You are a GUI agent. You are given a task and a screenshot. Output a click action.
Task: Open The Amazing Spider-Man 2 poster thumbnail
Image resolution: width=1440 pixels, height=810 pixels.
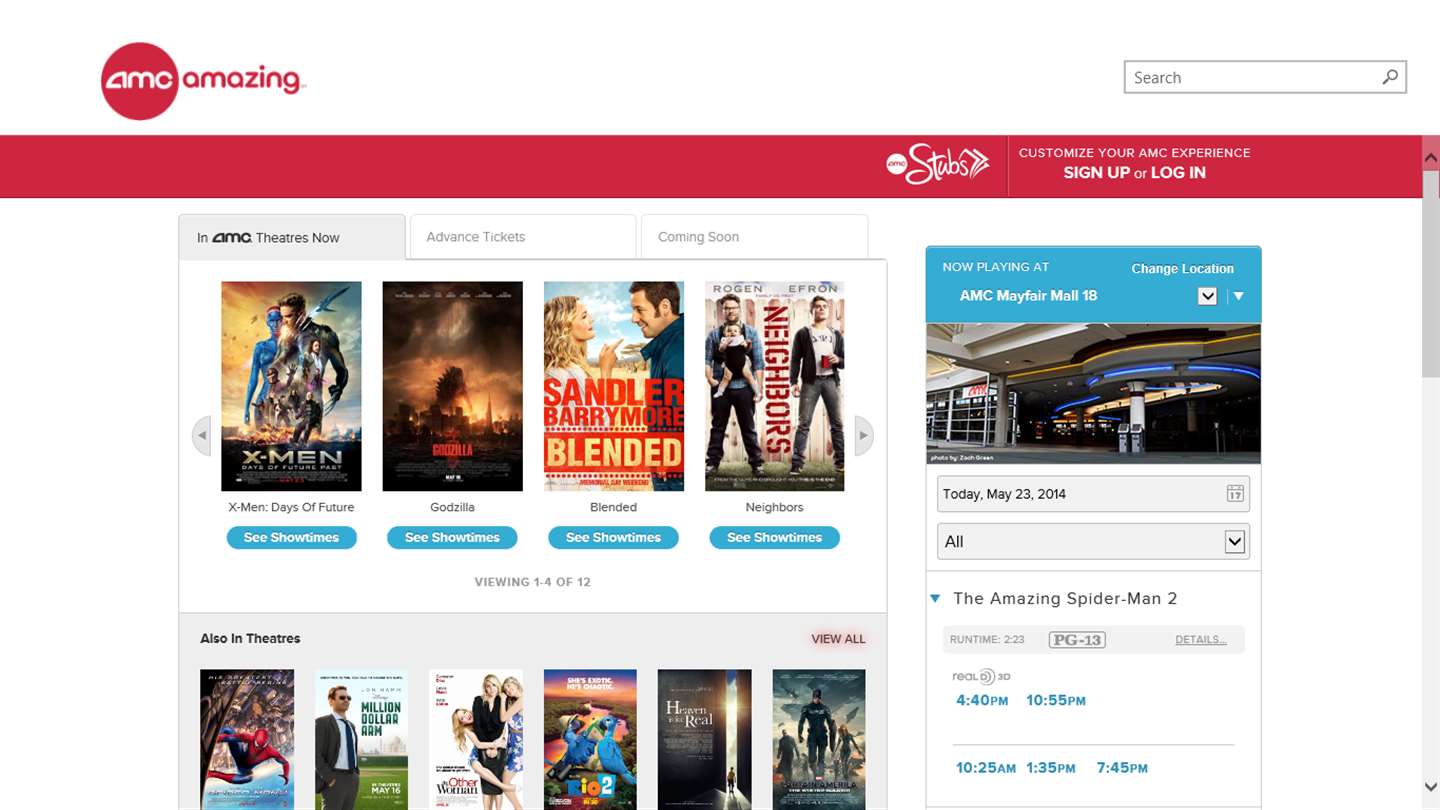coord(247,739)
